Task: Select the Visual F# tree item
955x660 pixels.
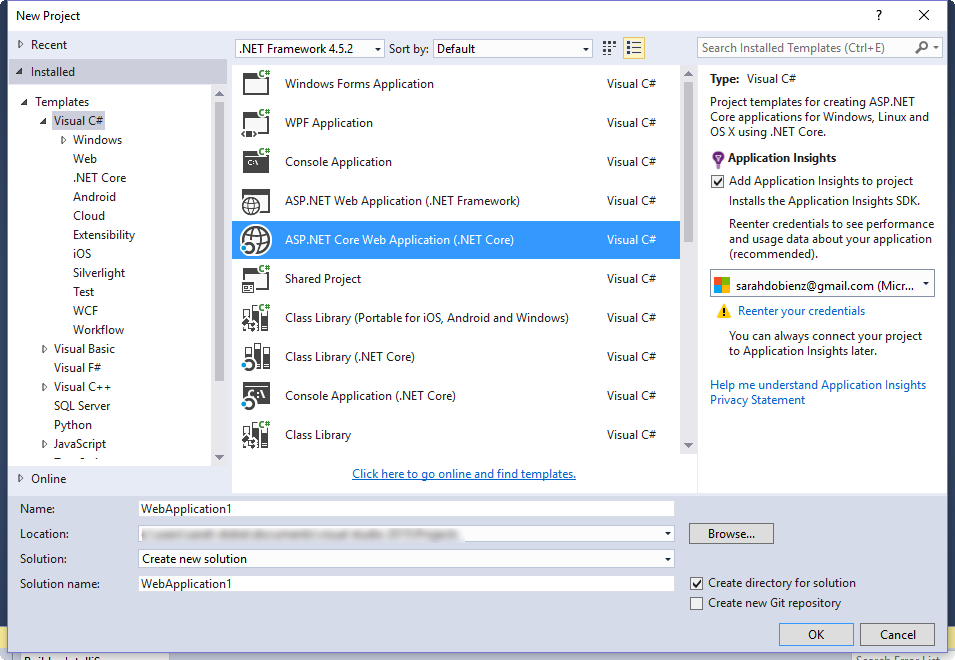Action: 77,368
